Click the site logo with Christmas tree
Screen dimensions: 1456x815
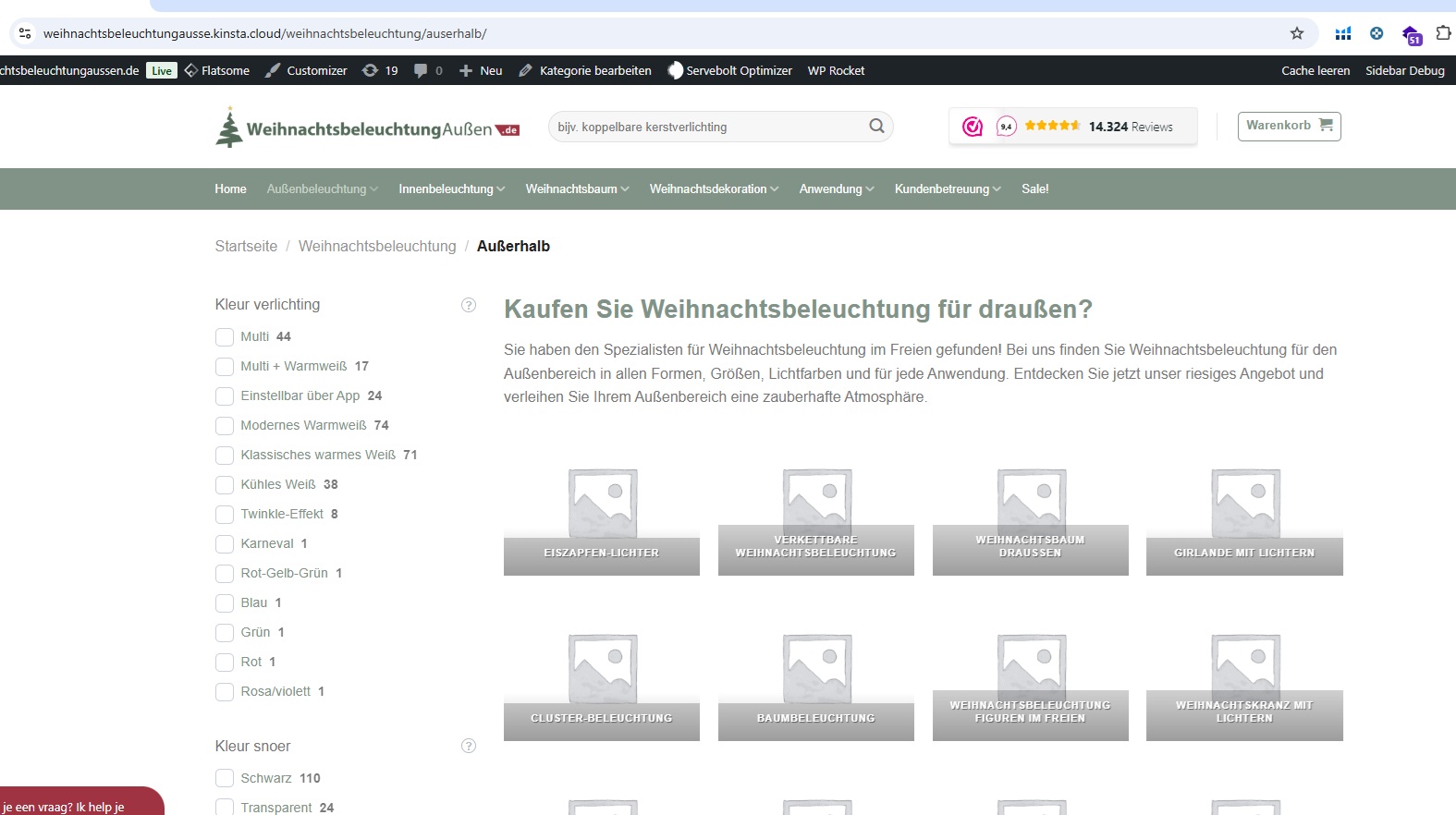[x=367, y=128]
